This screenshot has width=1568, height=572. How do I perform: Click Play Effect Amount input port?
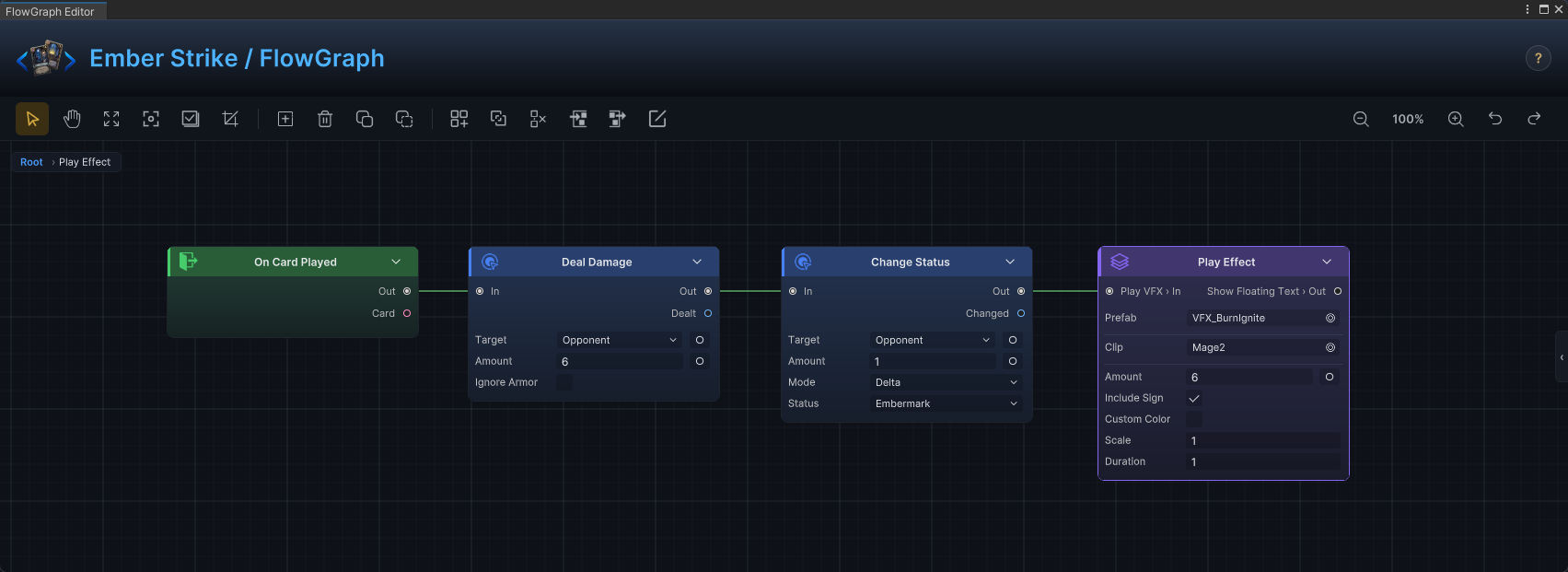1330,377
